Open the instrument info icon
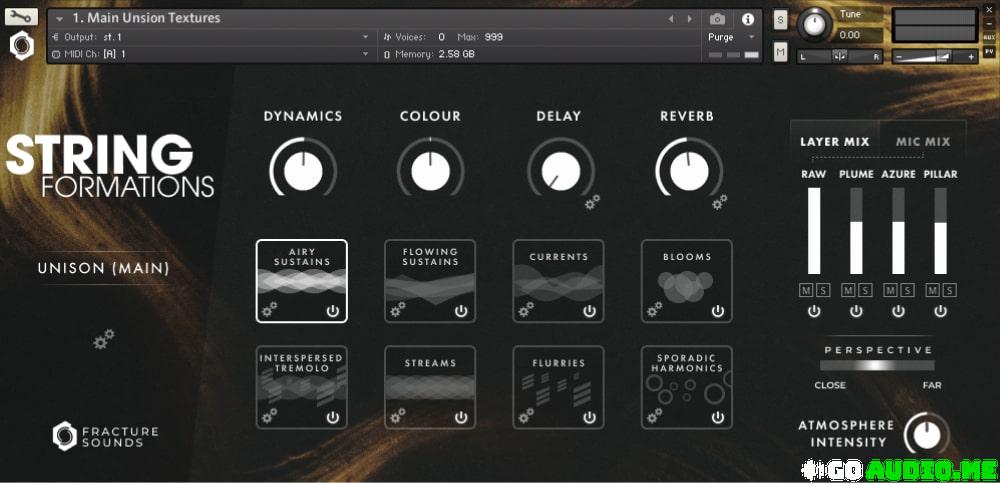Viewport: 1000px width, 483px height. tap(747, 19)
